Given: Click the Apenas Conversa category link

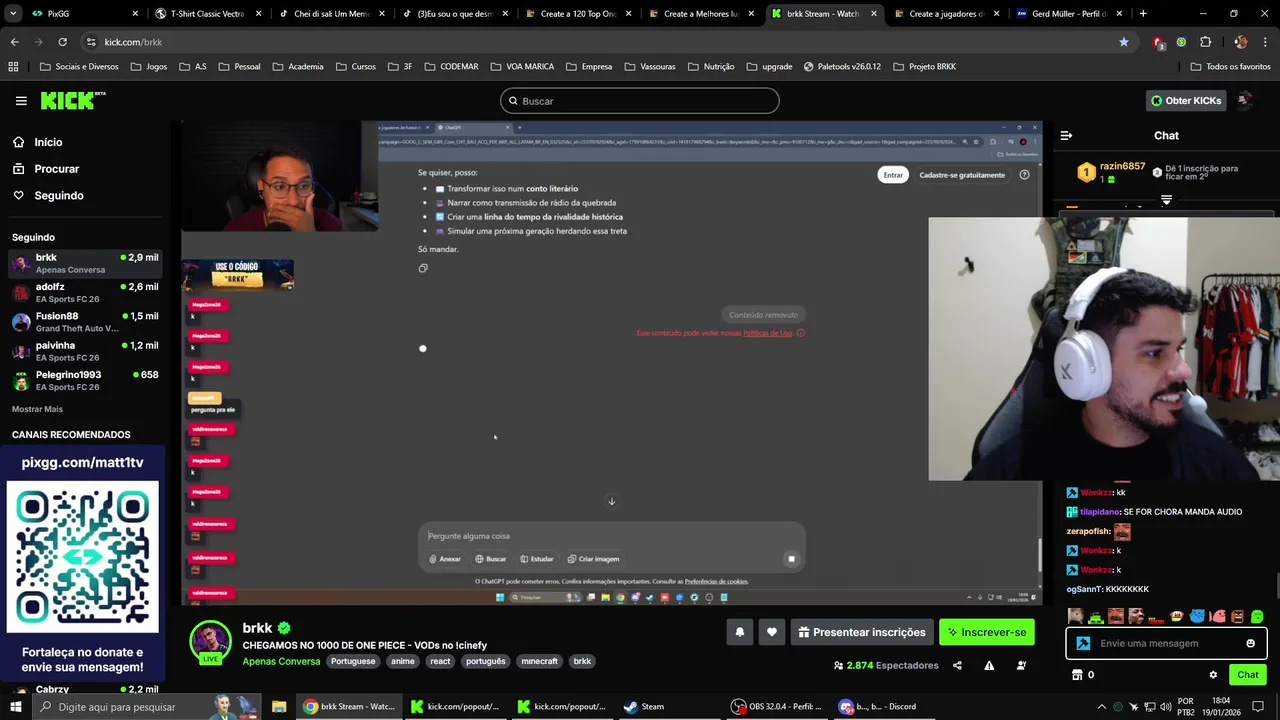Looking at the screenshot, I should [x=281, y=661].
